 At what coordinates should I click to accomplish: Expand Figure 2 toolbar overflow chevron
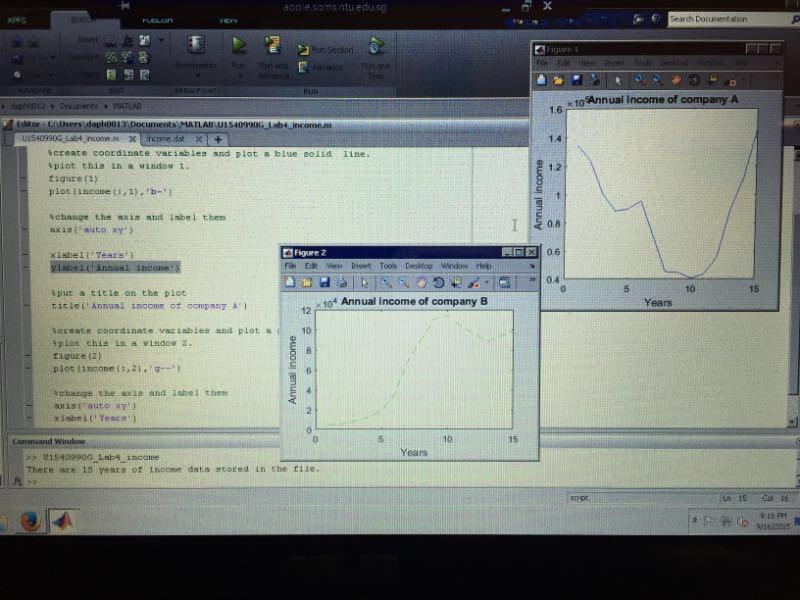coord(532,280)
